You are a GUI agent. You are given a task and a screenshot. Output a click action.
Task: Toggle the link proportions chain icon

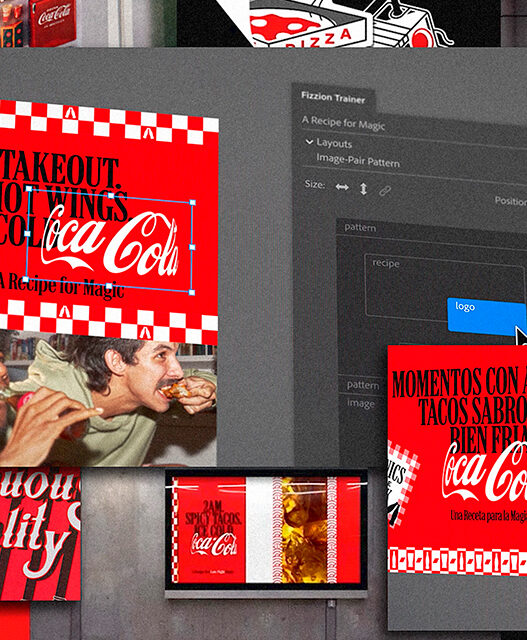click(x=385, y=191)
